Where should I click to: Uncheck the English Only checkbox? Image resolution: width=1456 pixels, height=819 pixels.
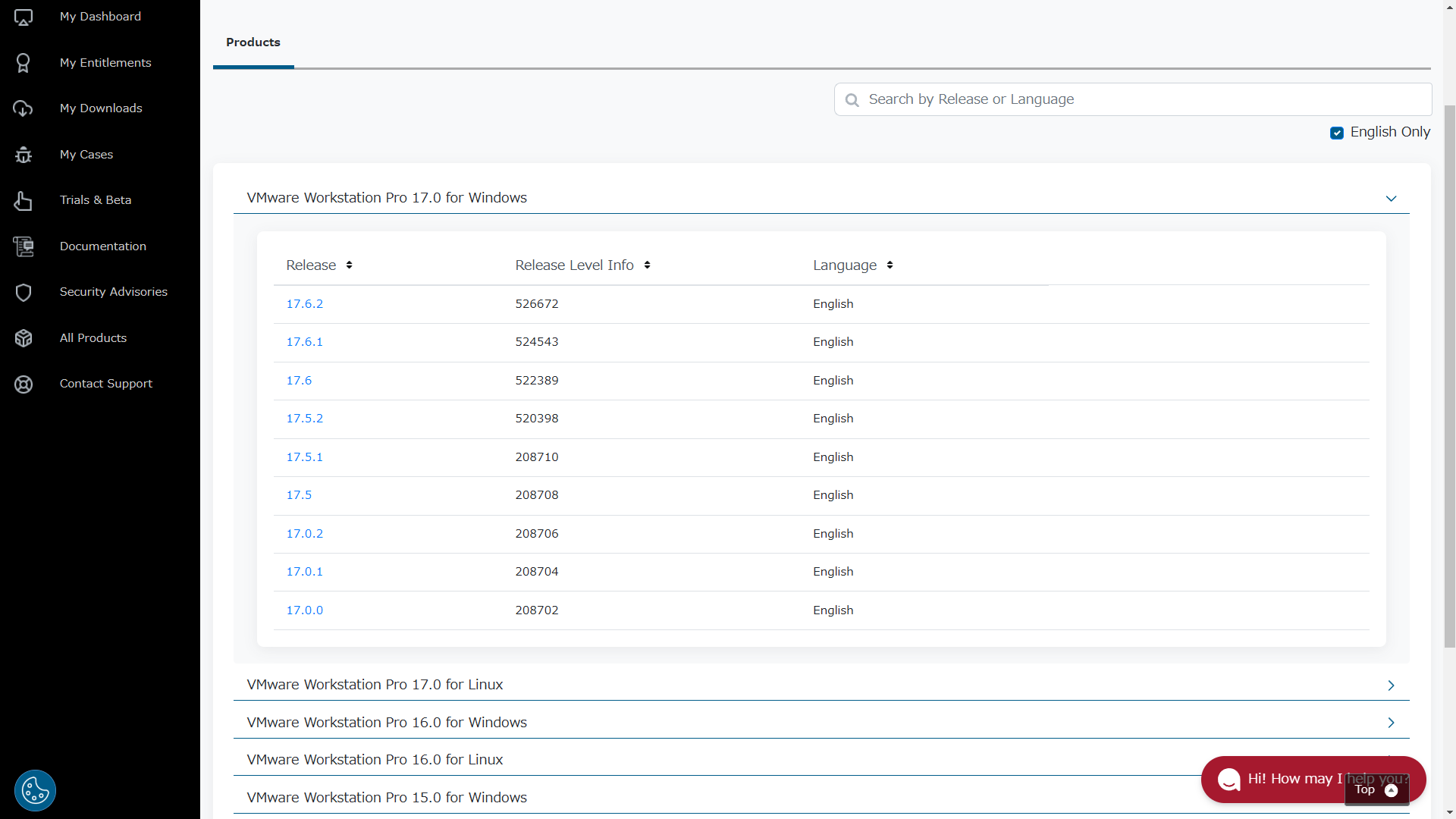tap(1337, 133)
